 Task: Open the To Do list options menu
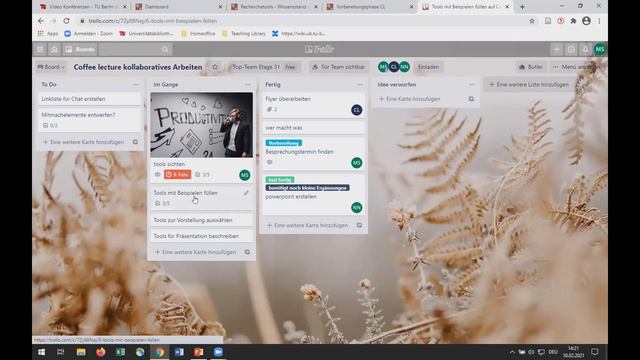[136, 84]
